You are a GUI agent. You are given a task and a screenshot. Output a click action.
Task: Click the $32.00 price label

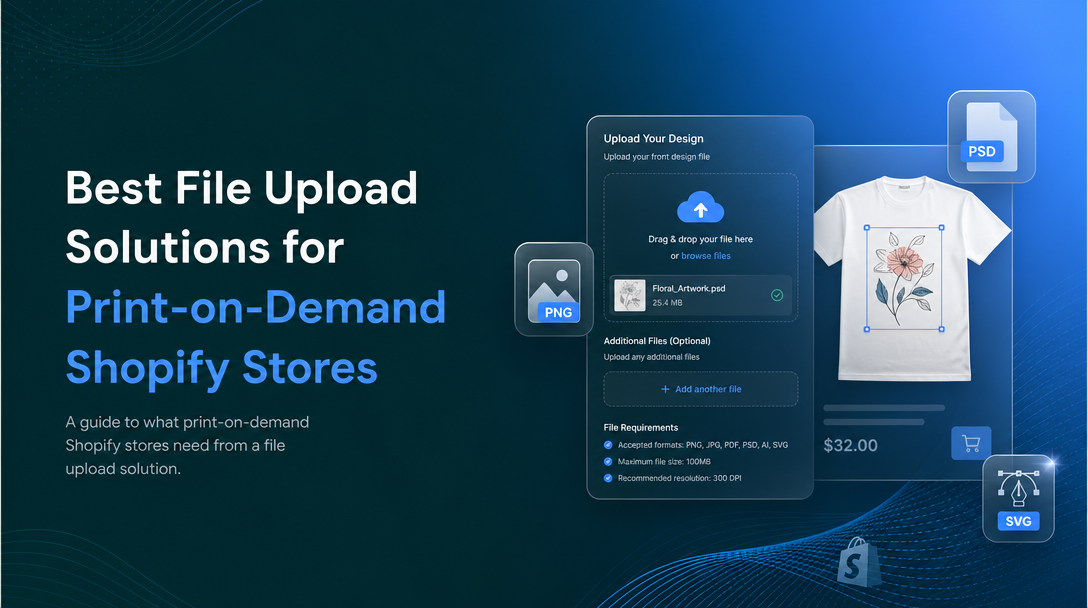click(x=850, y=446)
